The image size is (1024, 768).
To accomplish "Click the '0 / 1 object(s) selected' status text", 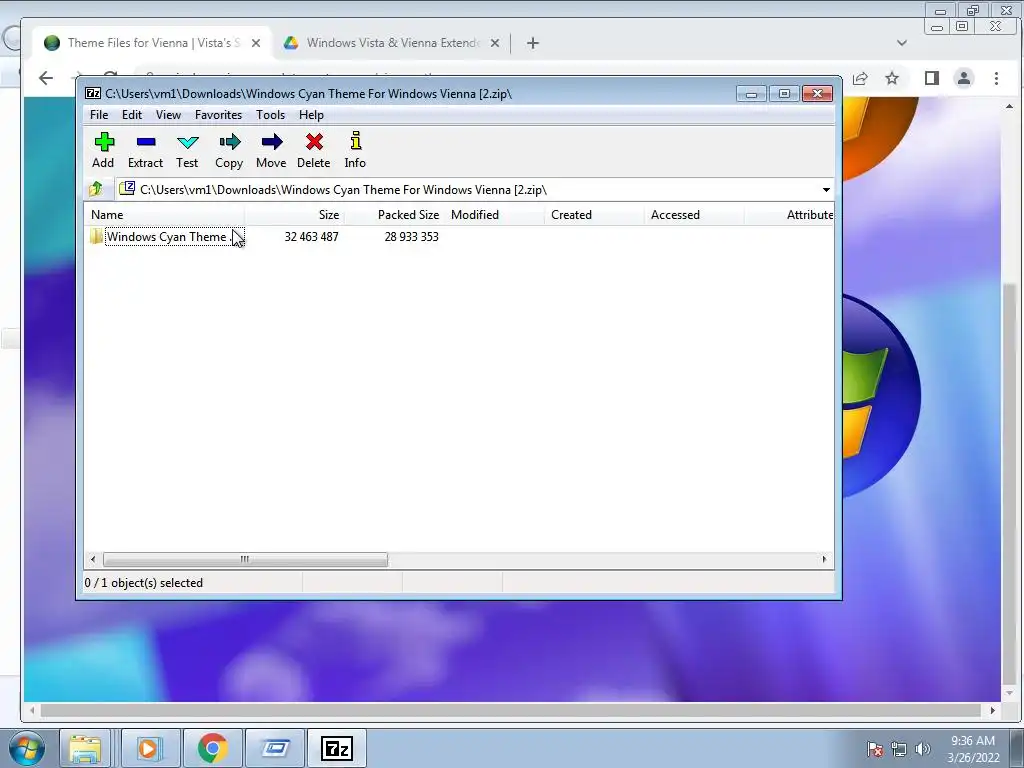I will click(x=144, y=583).
